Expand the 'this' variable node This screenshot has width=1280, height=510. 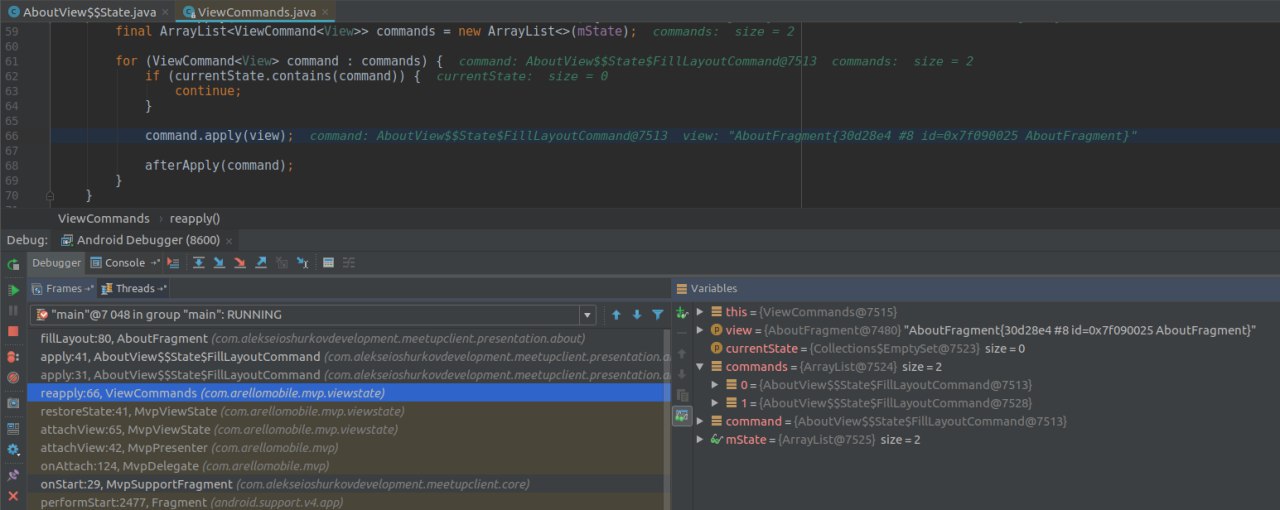700,312
